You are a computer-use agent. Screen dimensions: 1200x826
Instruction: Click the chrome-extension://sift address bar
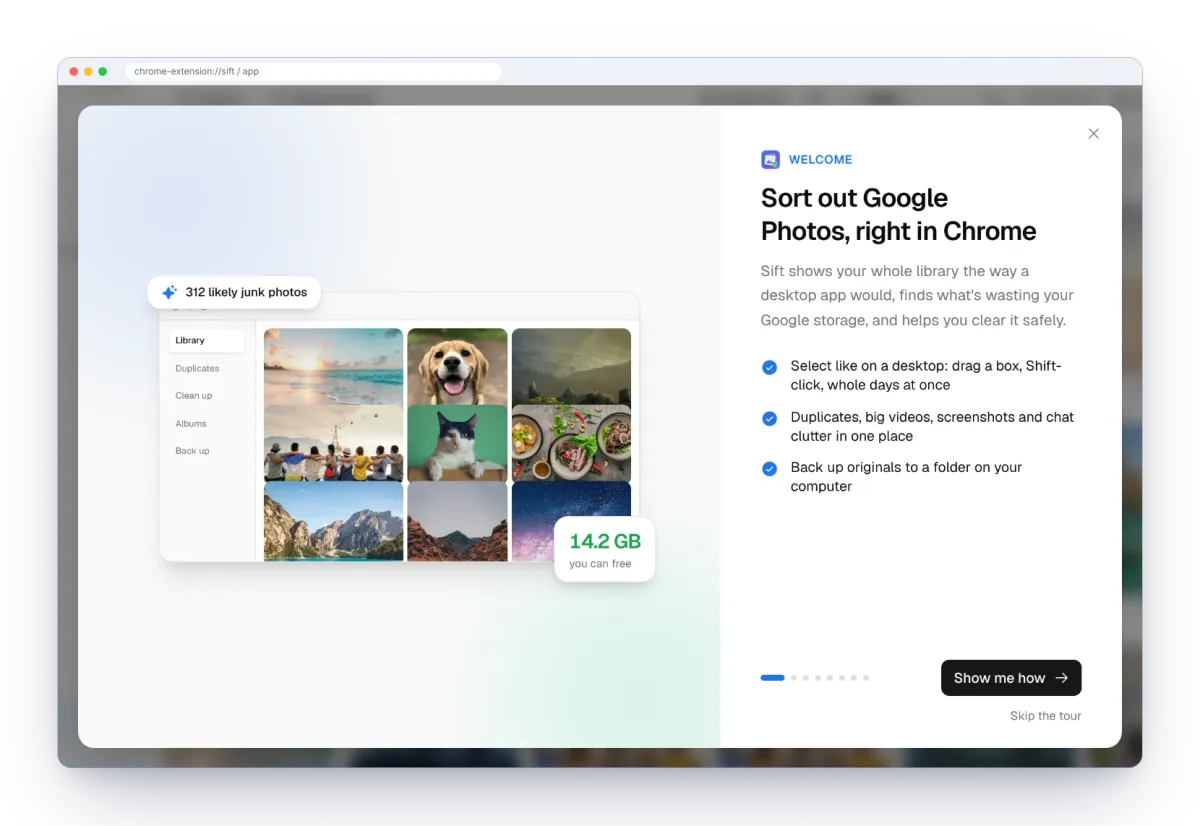tap(313, 71)
